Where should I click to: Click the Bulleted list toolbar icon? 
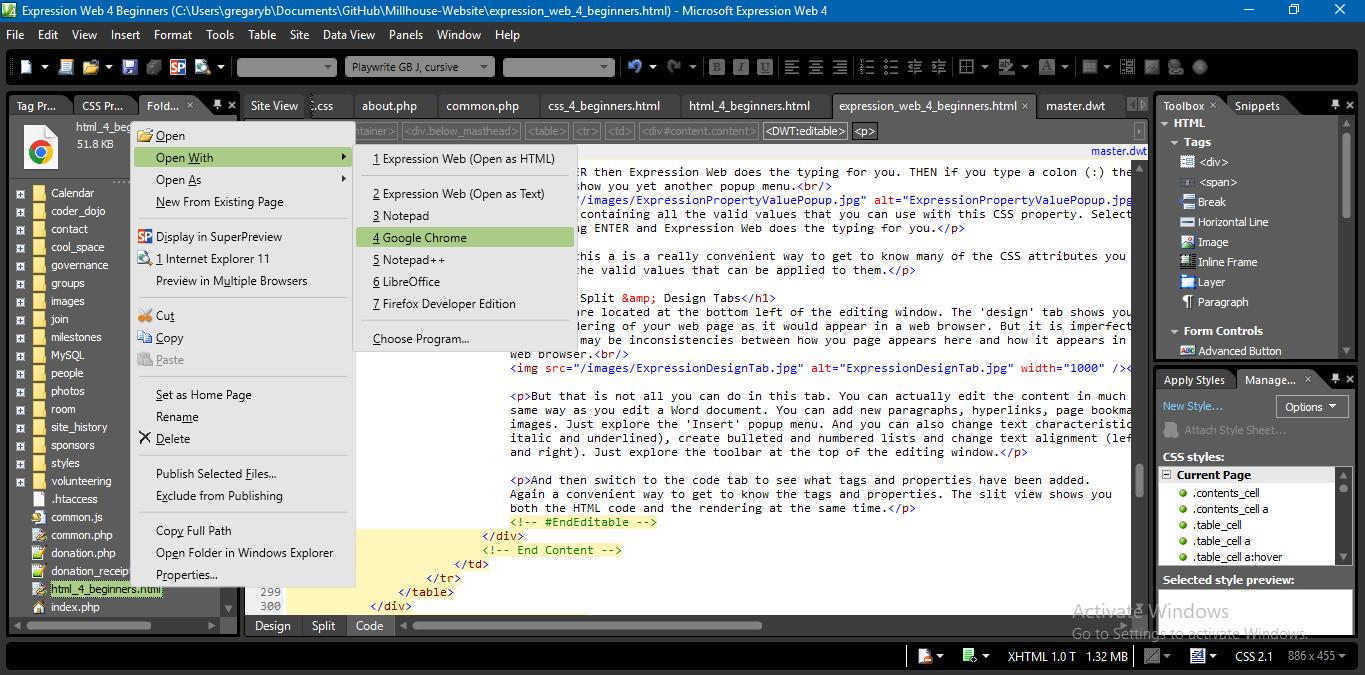(x=890, y=67)
